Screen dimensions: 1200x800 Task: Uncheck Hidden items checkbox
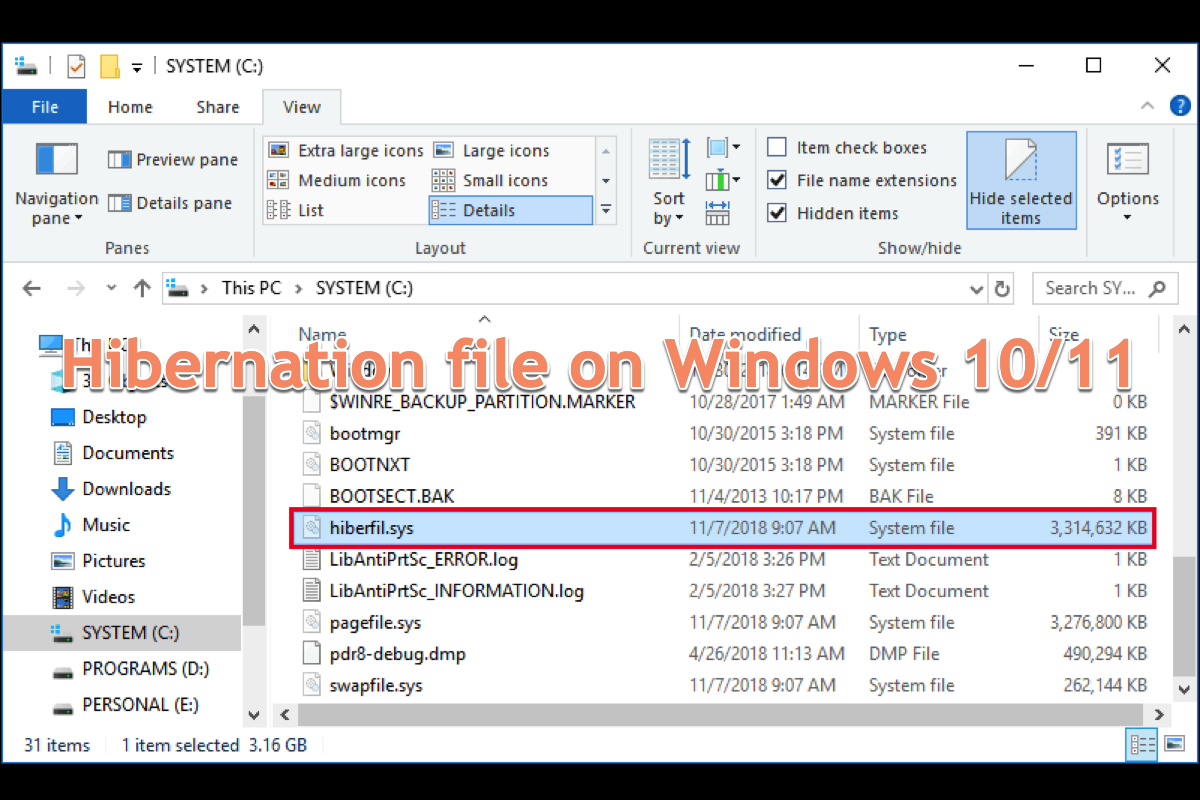(777, 214)
